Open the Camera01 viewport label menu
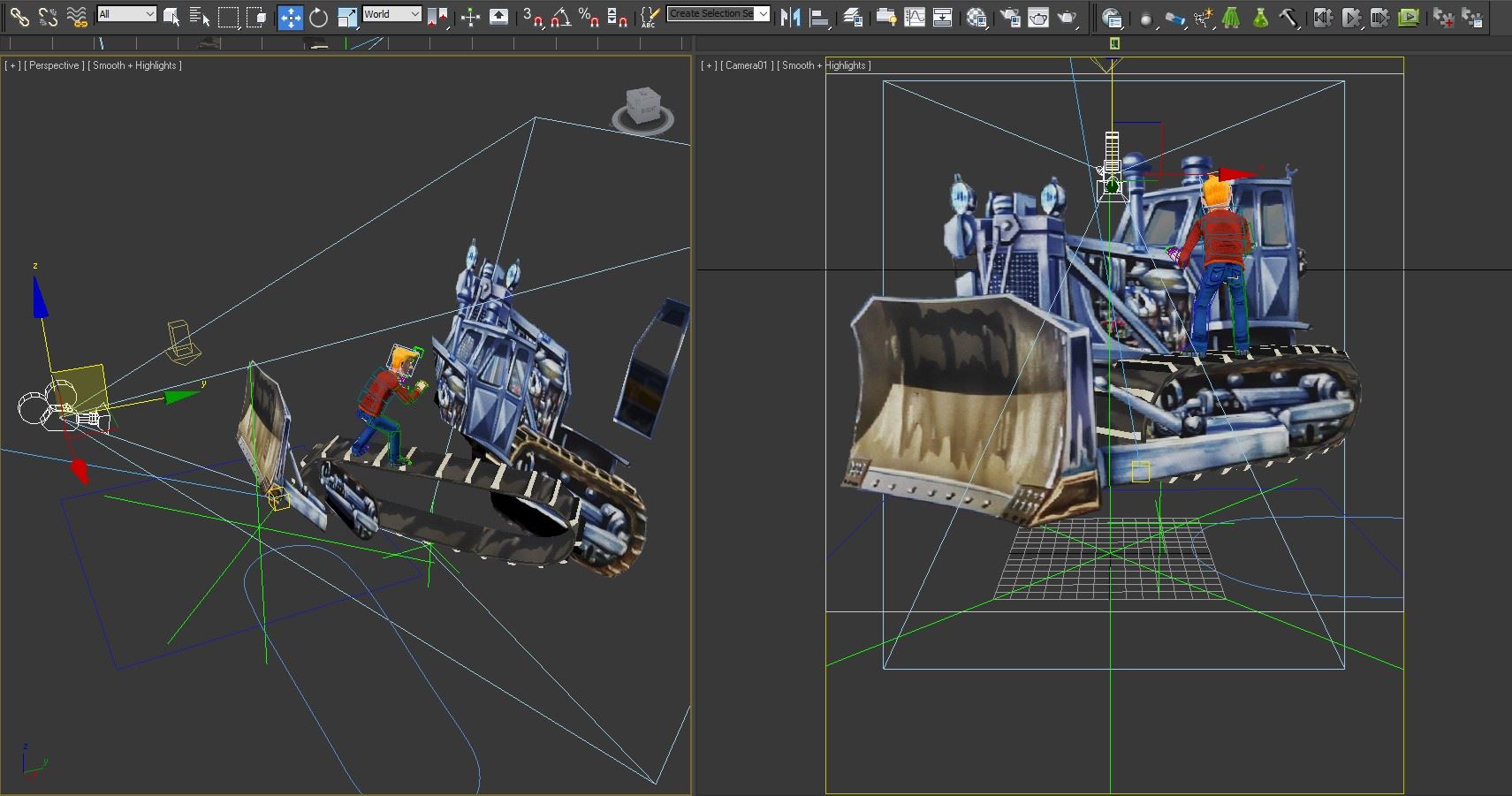Screen dimensions: 1512x796 click(x=747, y=65)
